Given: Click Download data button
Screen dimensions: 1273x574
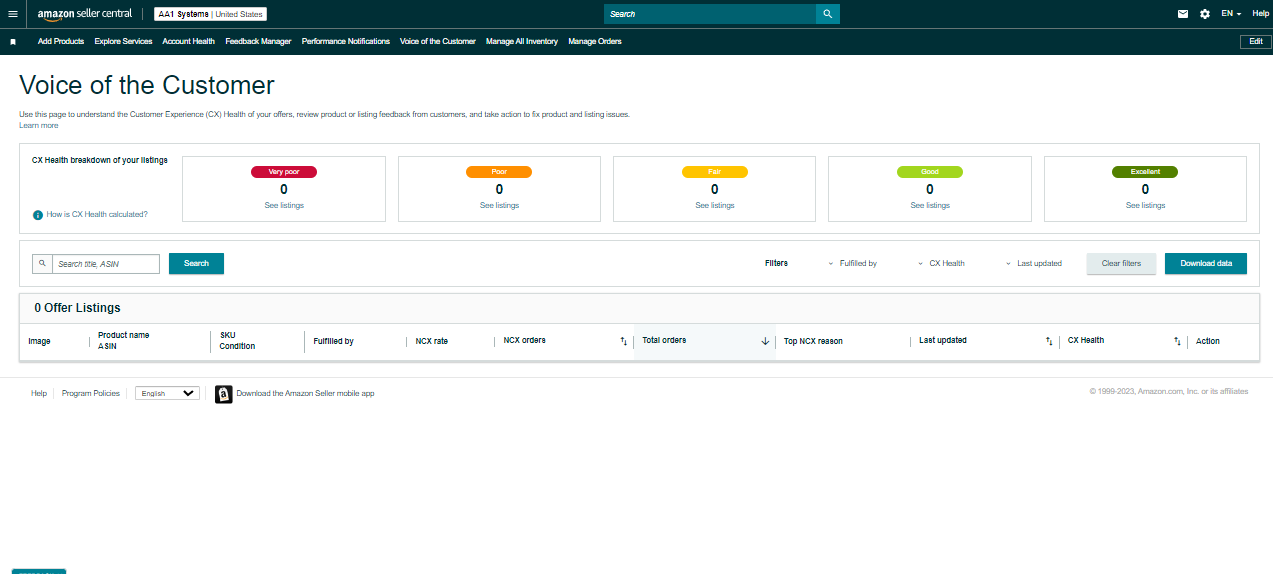Looking at the screenshot, I should [x=1206, y=264].
